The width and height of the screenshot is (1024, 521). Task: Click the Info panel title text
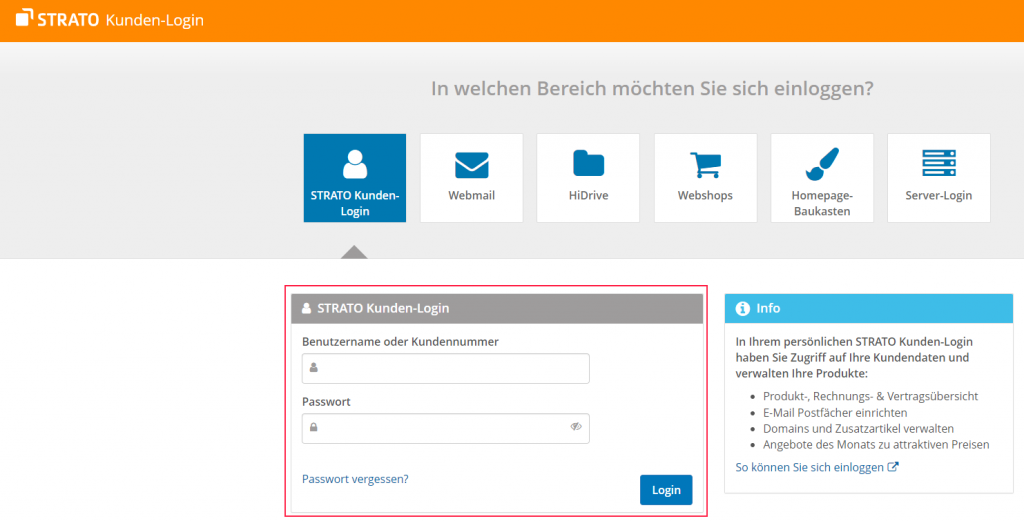click(769, 308)
